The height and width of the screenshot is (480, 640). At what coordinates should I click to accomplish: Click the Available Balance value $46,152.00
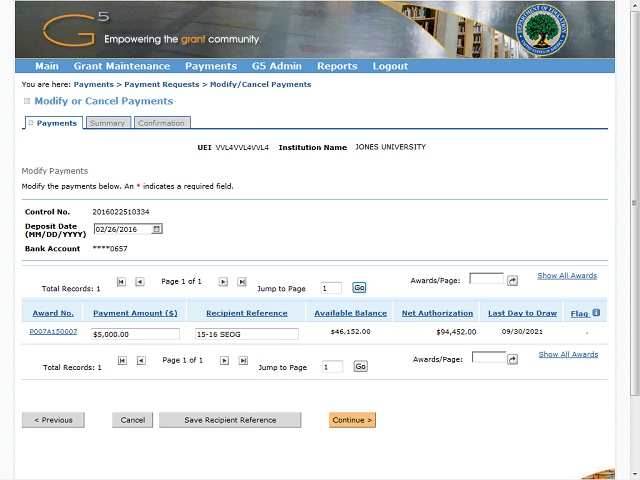coord(351,331)
